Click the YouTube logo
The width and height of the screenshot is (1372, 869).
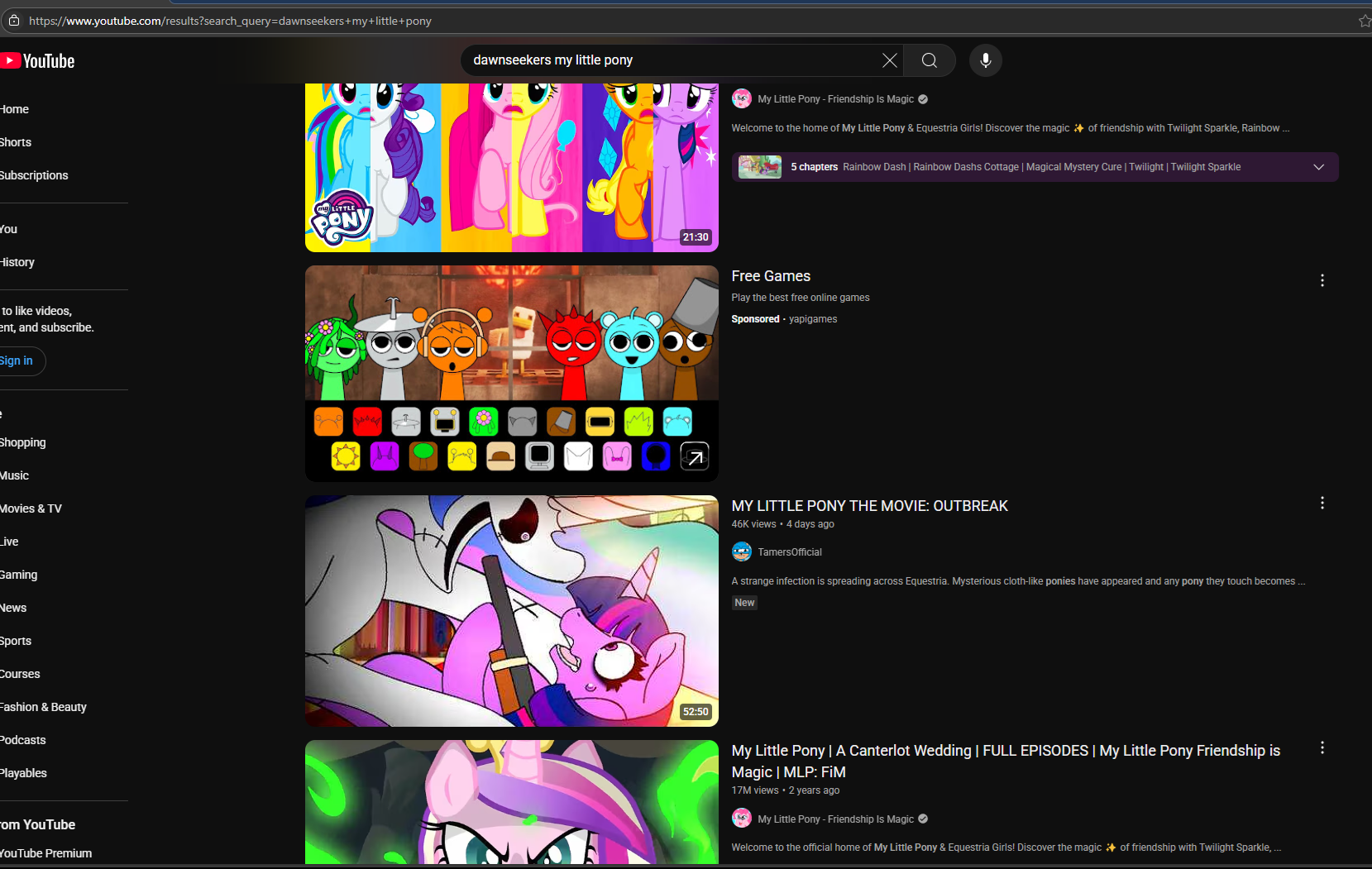coord(37,61)
